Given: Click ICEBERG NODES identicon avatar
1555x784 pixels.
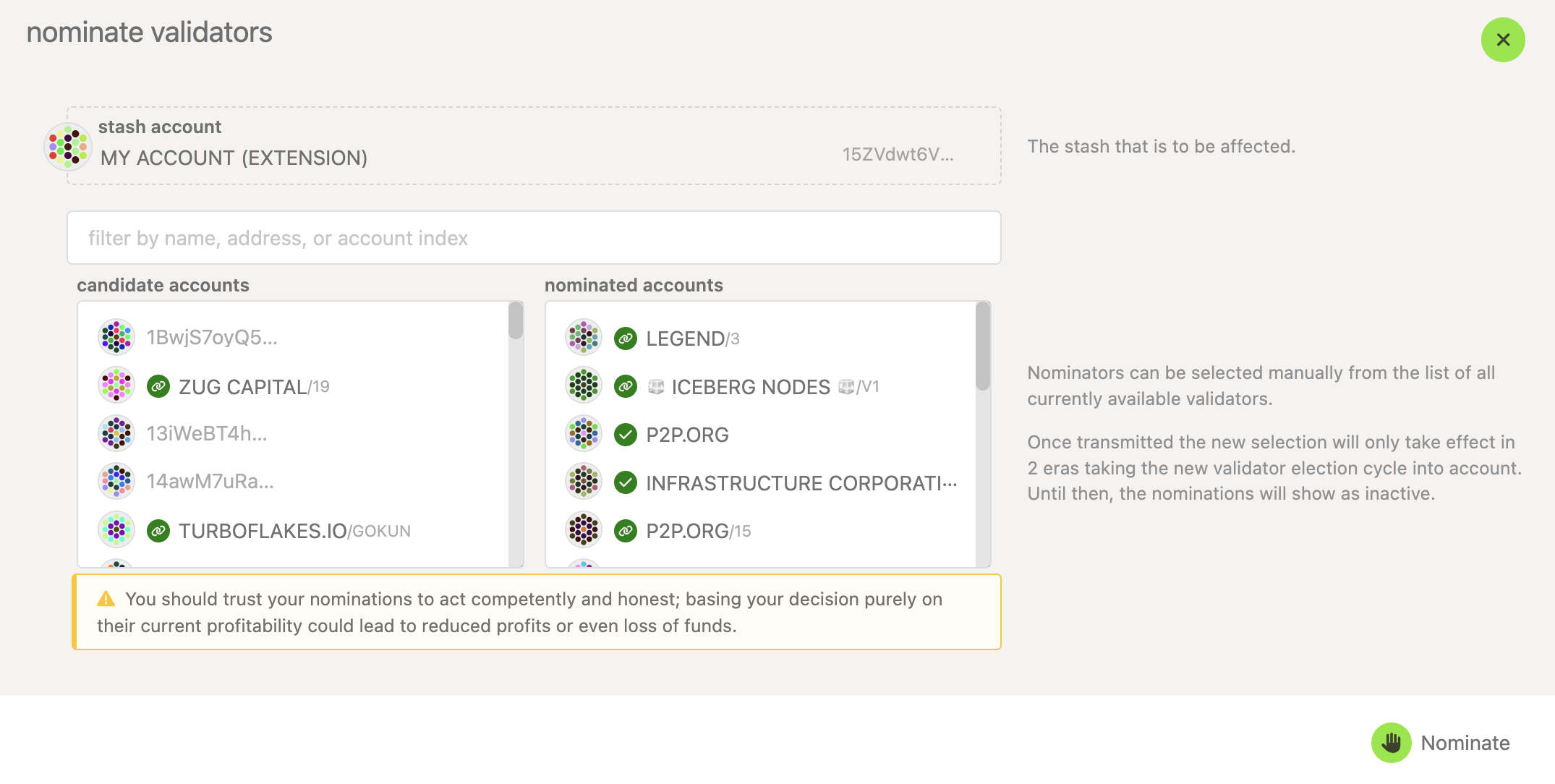Looking at the screenshot, I should 584,385.
